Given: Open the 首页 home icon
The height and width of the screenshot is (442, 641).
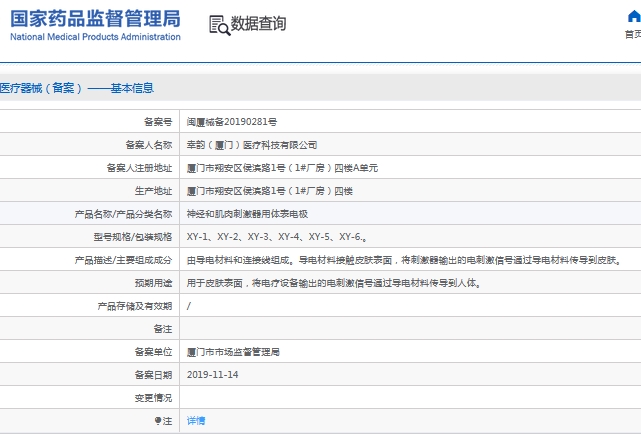Looking at the screenshot, I should (x=634, y=17).
